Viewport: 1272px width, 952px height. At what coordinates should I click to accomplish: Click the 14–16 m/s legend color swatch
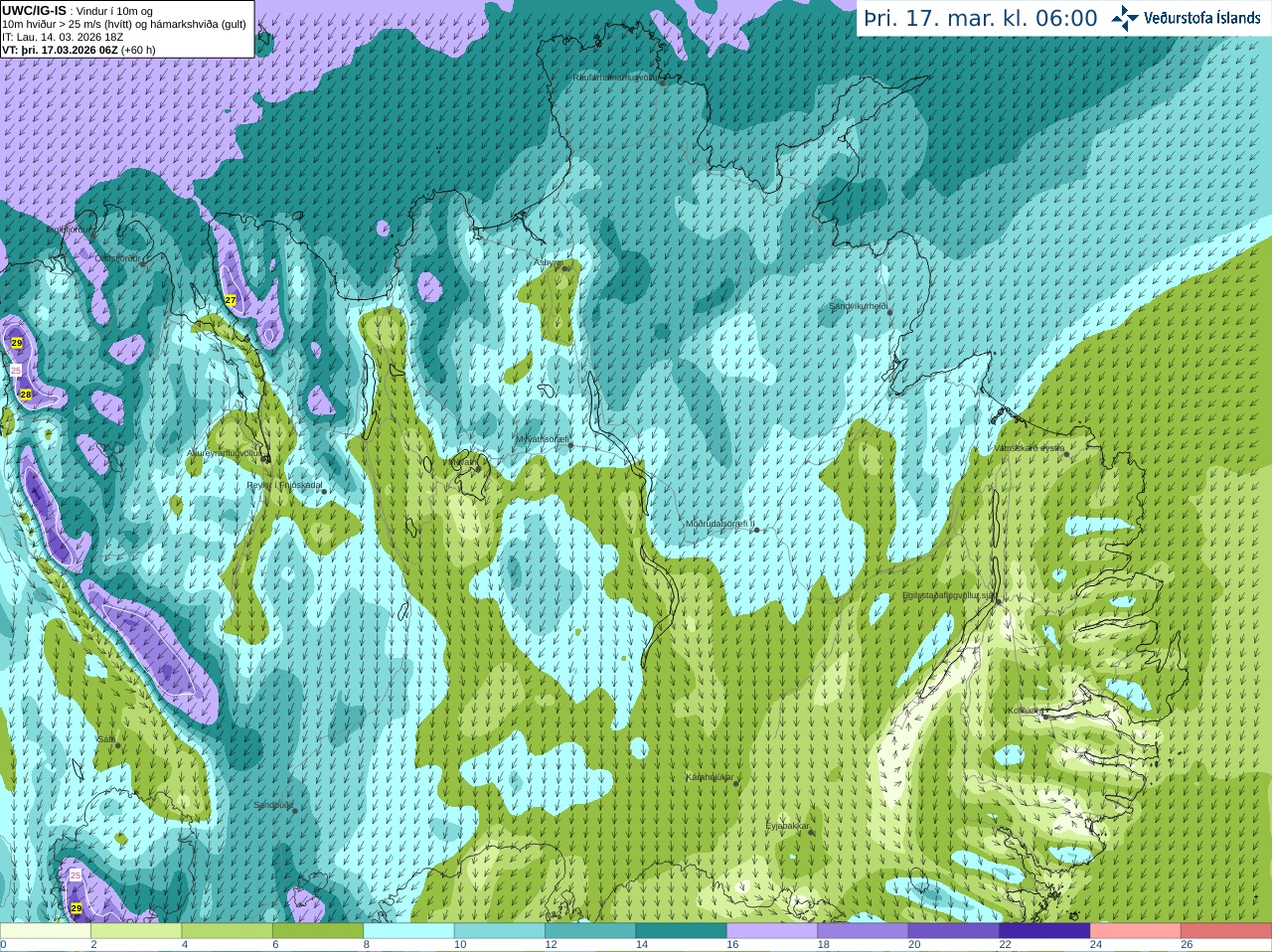[x=682, y=931]
